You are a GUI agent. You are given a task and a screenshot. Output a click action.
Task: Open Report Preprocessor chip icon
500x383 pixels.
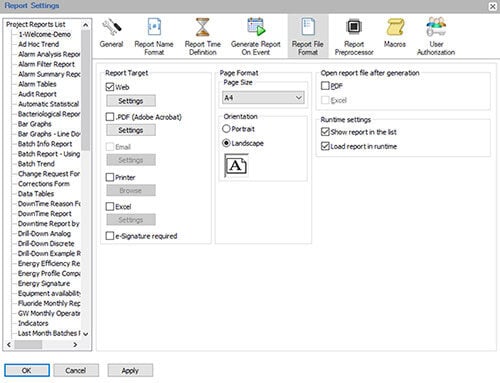[x=354, y=27]
